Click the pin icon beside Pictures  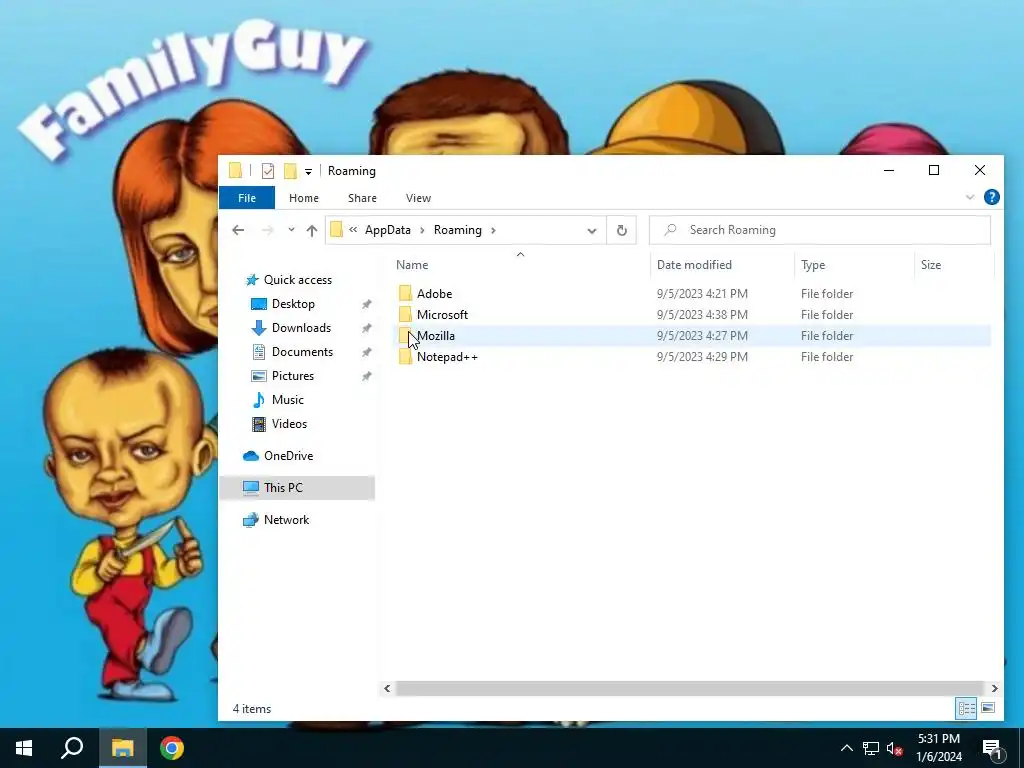[366, 376]
